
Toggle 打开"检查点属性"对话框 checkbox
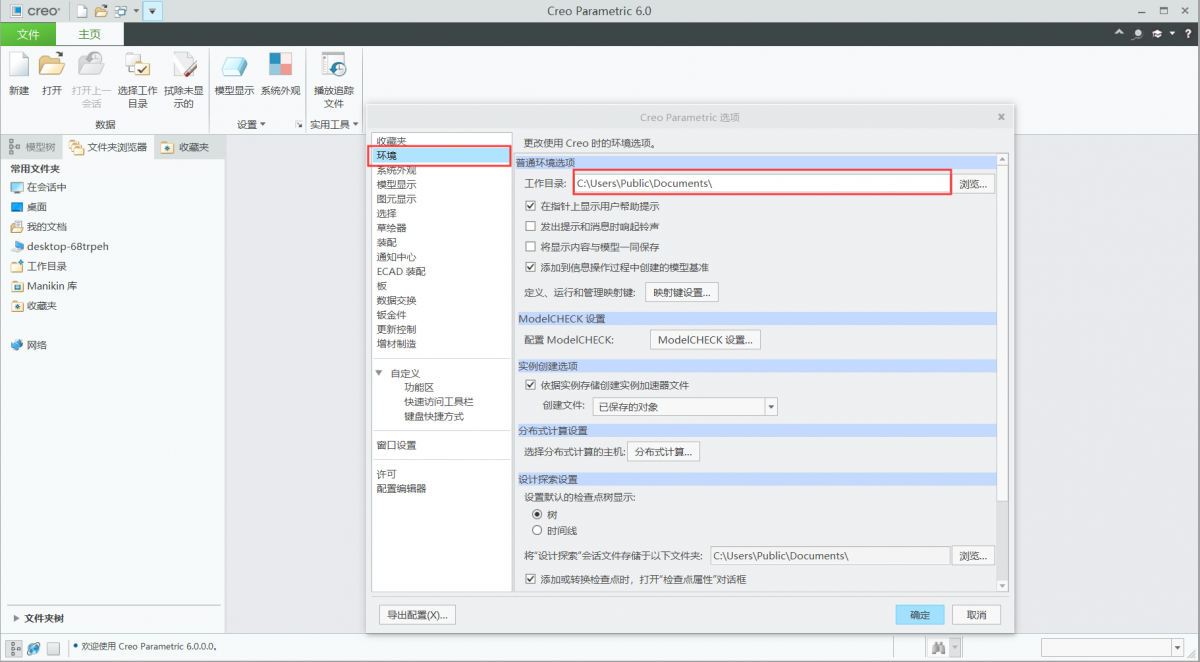(530, 579)
